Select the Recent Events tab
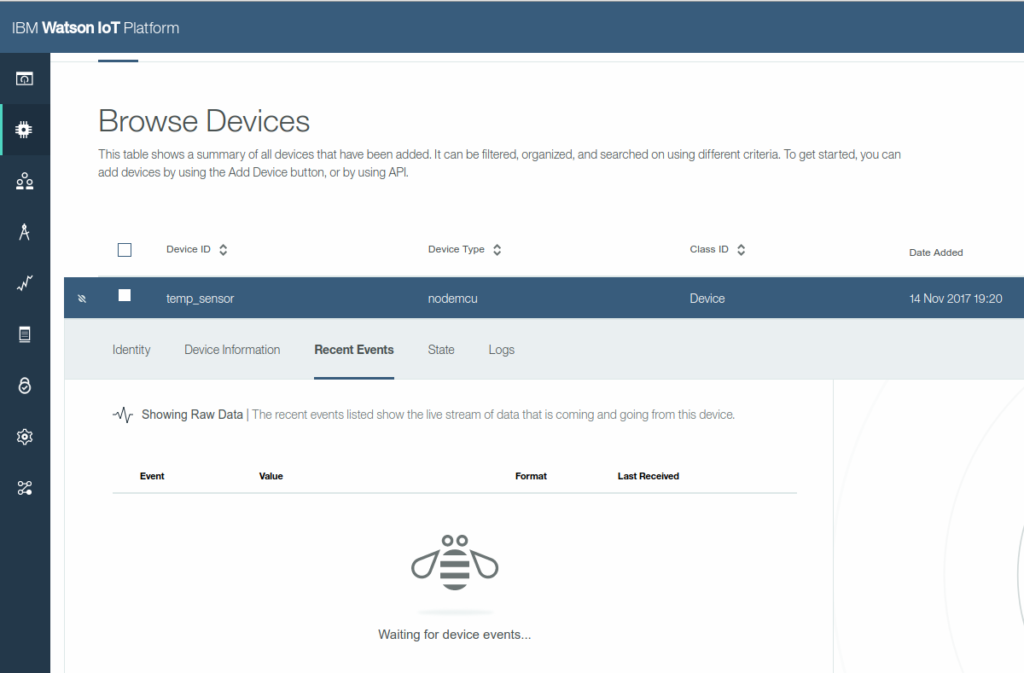This screenshot has width=1024, height=673. [x=354, y=350]
